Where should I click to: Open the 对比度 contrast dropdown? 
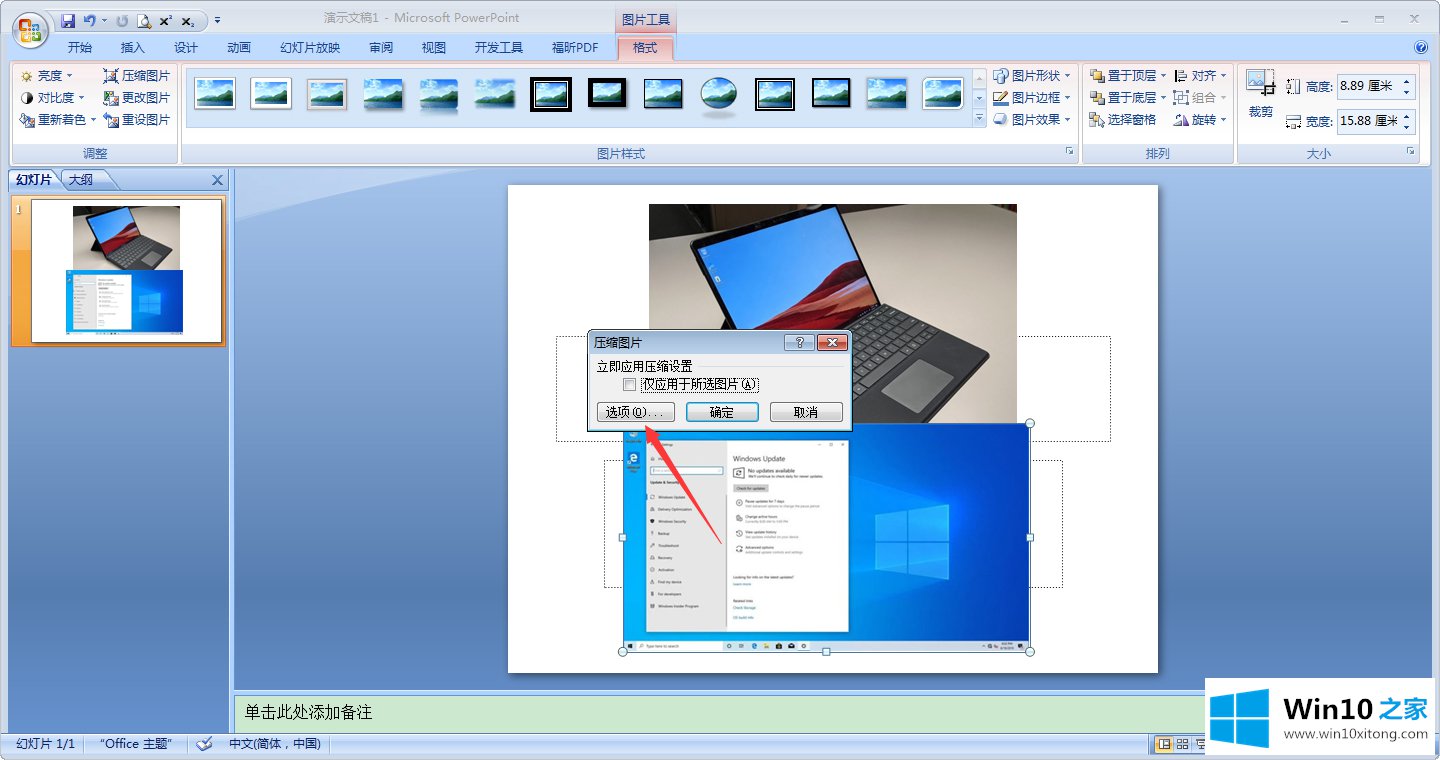pyautogui.click(x=53, y=98)
